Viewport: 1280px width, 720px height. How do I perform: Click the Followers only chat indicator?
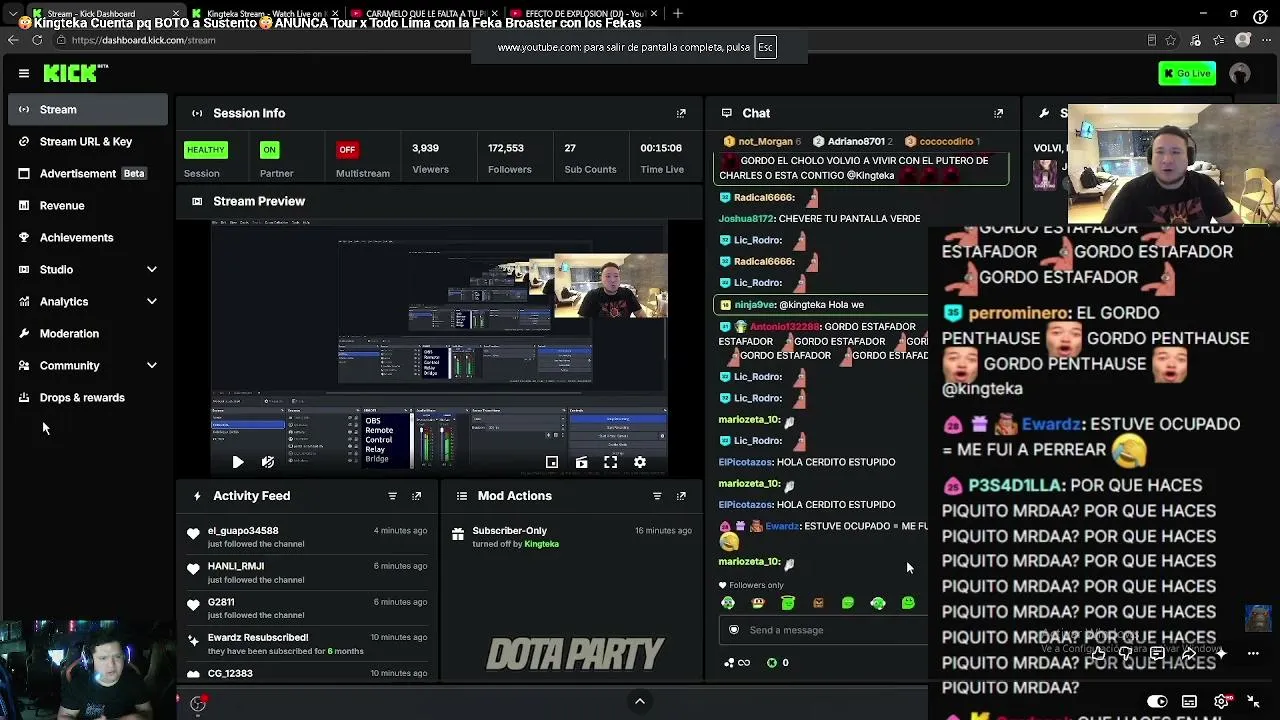(751, 585)
